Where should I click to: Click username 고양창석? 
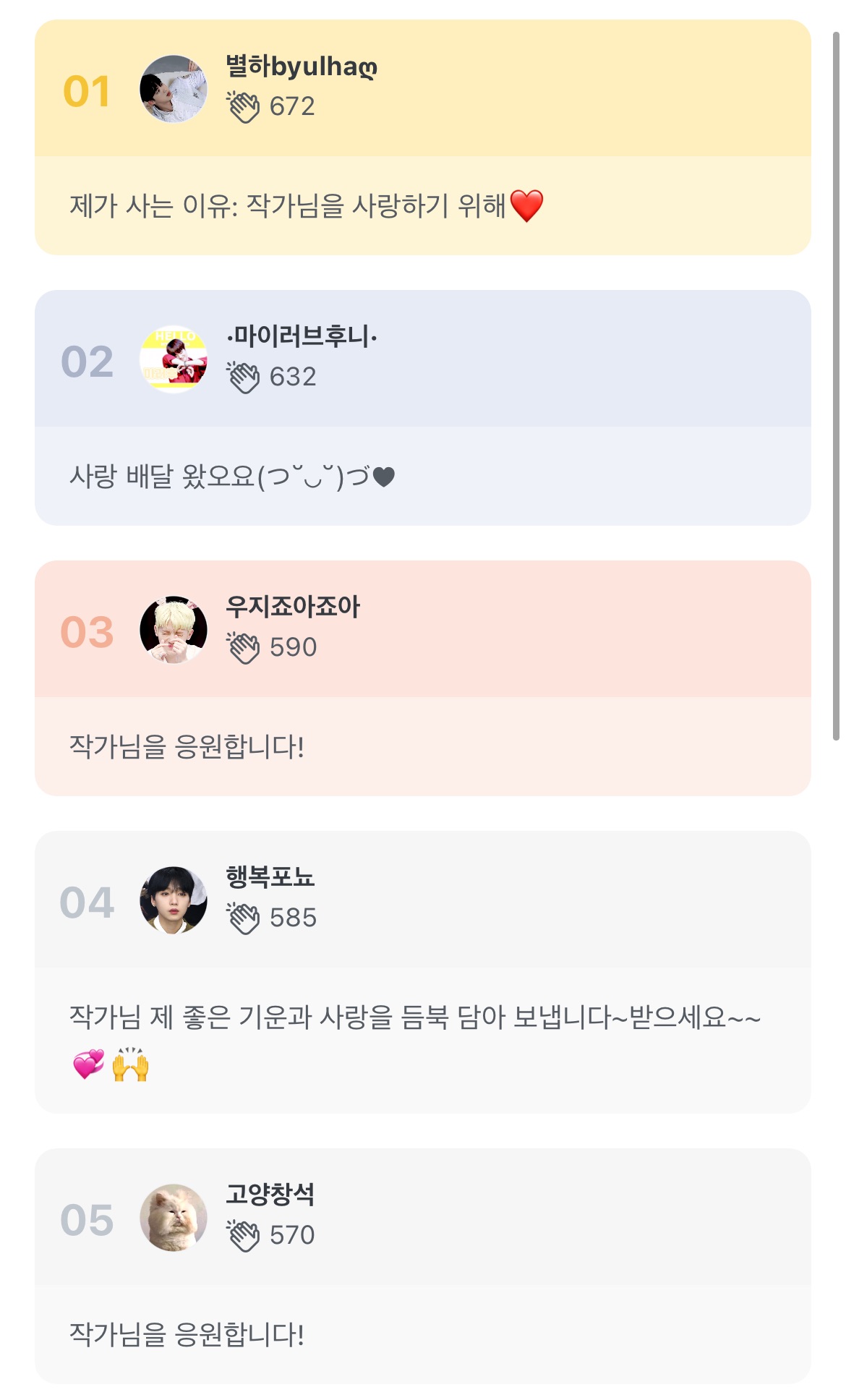point(270,1195)
